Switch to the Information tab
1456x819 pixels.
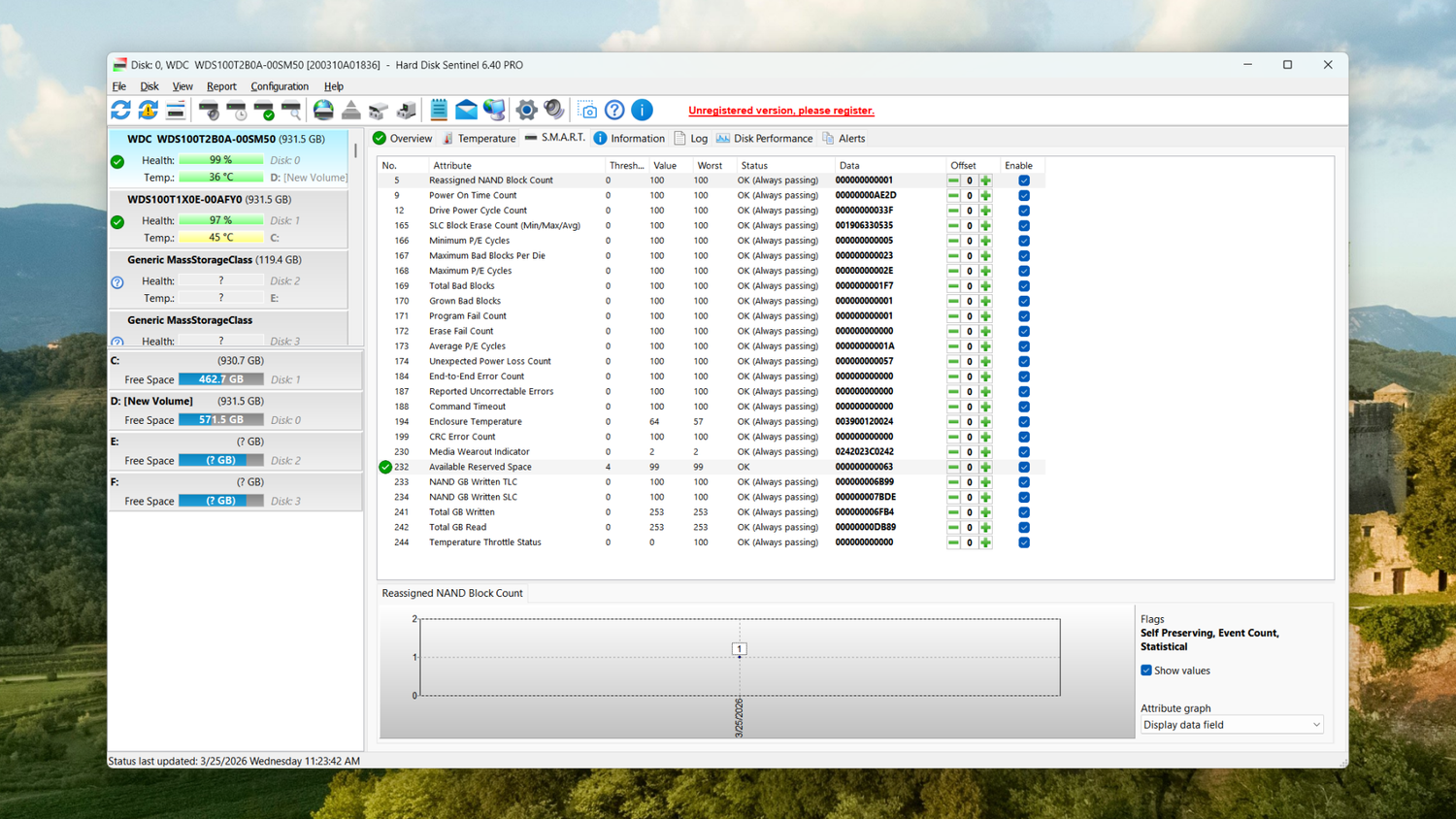click(629, 139)
